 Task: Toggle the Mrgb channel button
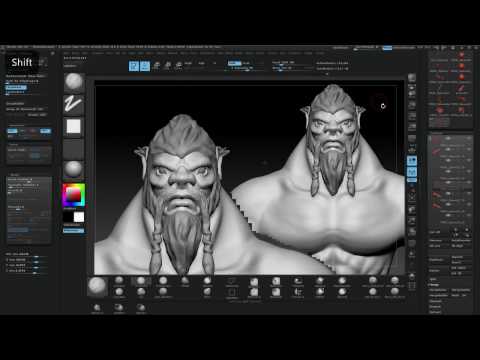pyautogui.click(x=188, y=63)
